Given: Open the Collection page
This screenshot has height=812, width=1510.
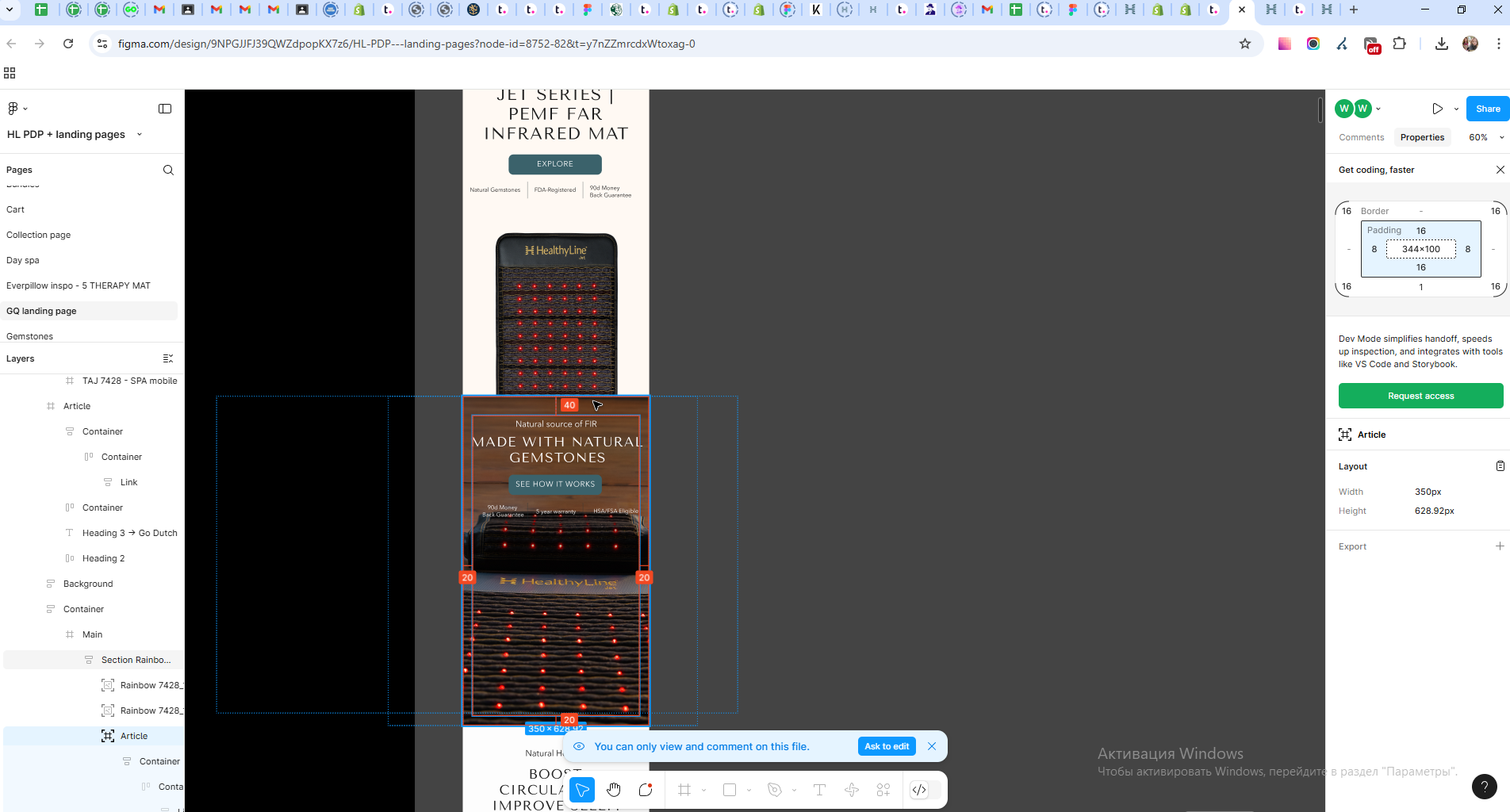Looking at the screenshot, I should point(90,235).
